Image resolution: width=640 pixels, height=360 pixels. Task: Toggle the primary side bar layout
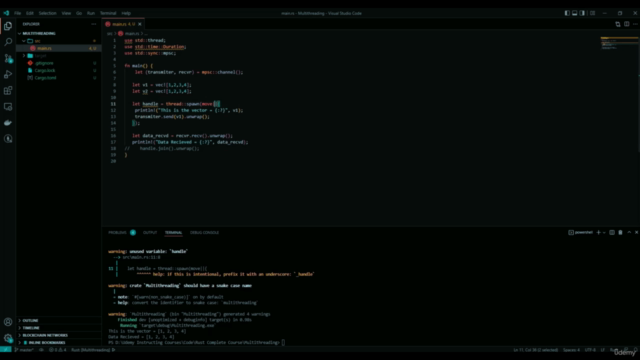[x=567, y=13]
